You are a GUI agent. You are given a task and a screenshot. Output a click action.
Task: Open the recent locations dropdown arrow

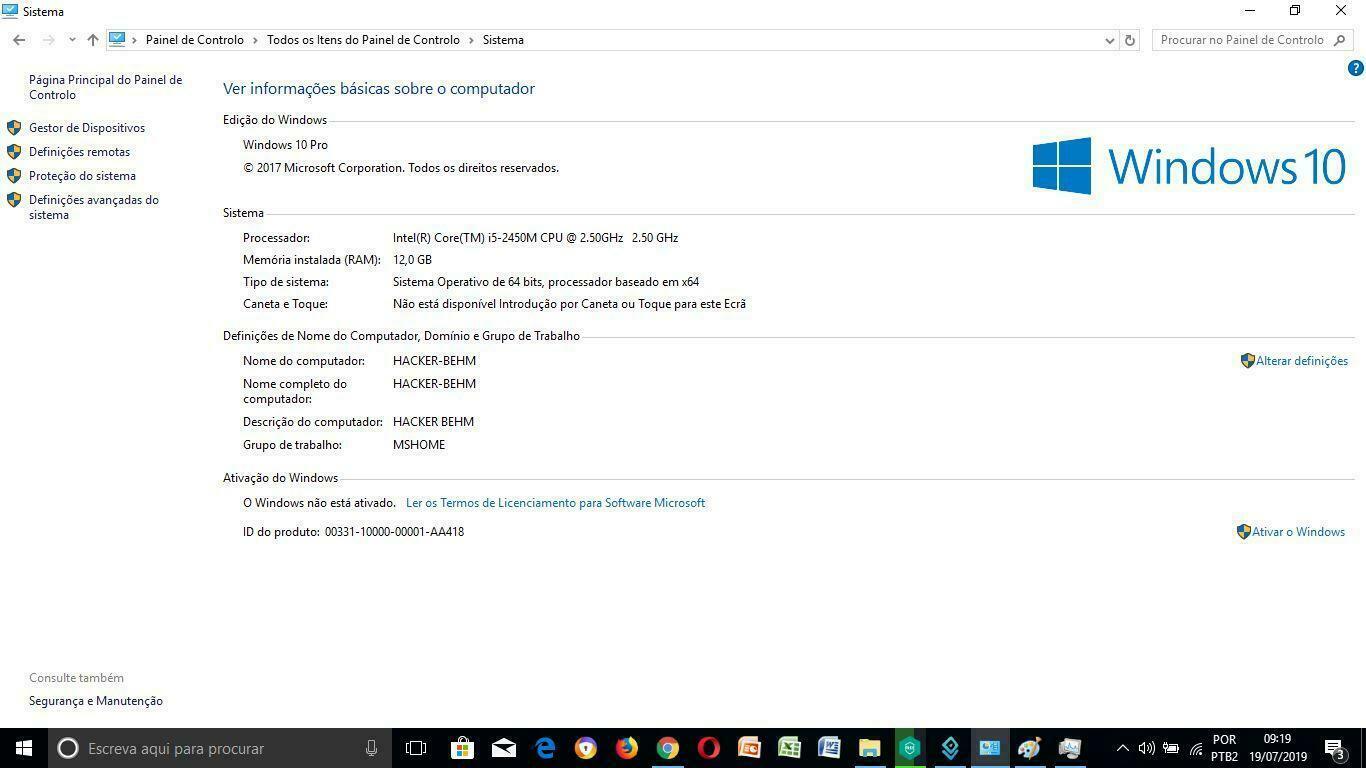[72, 40]
